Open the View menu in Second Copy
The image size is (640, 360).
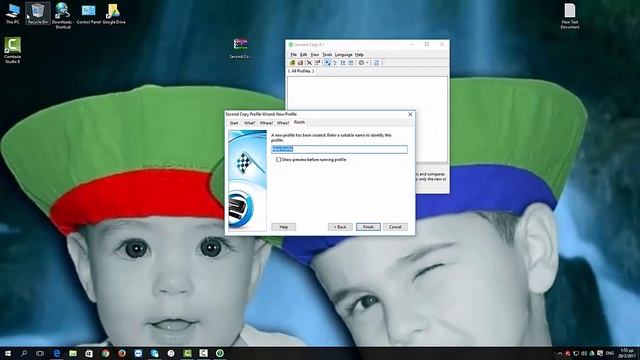(x=315, y=55)
